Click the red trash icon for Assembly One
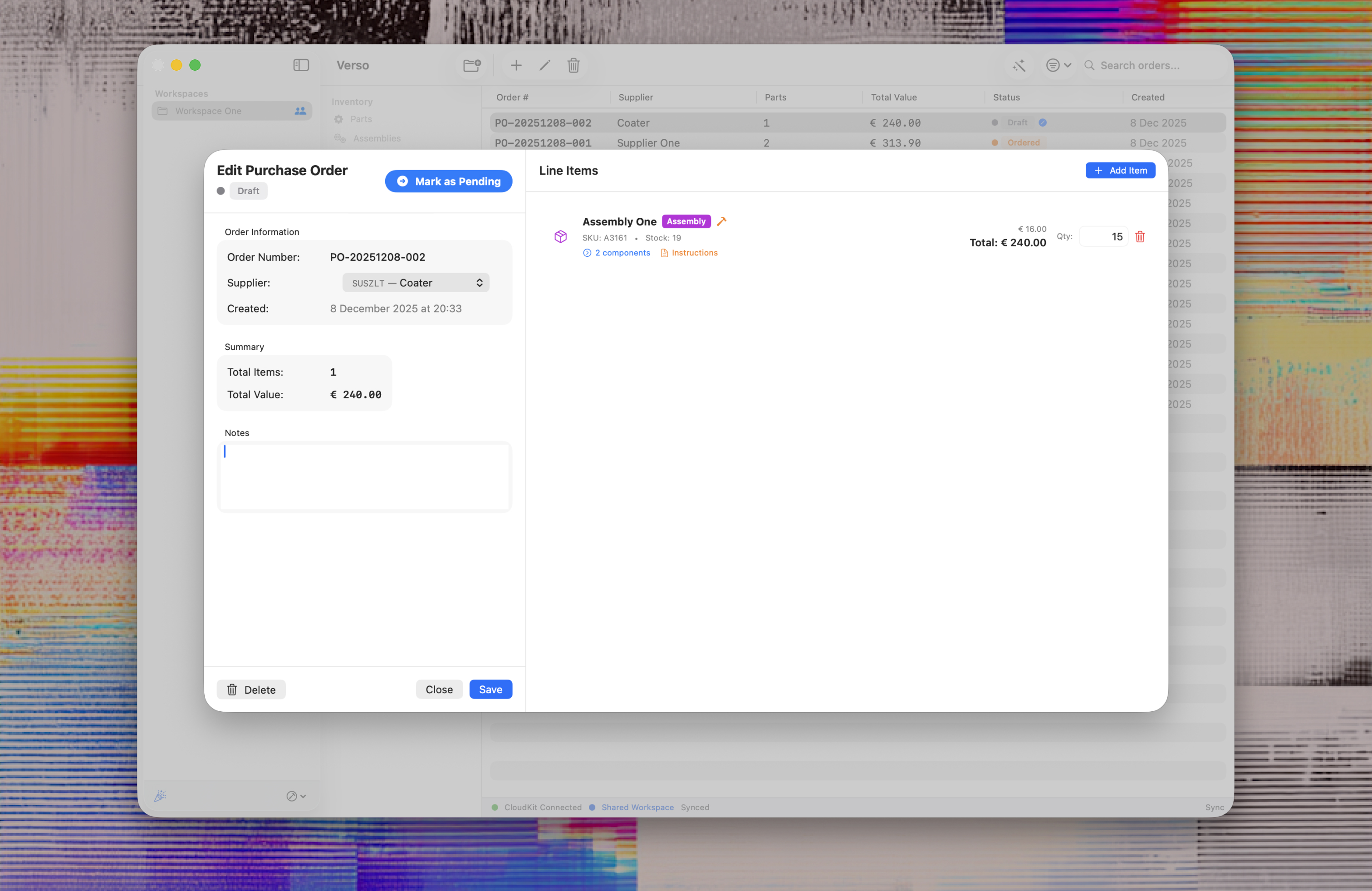Screen dimensions: 1372x891 1140,236
